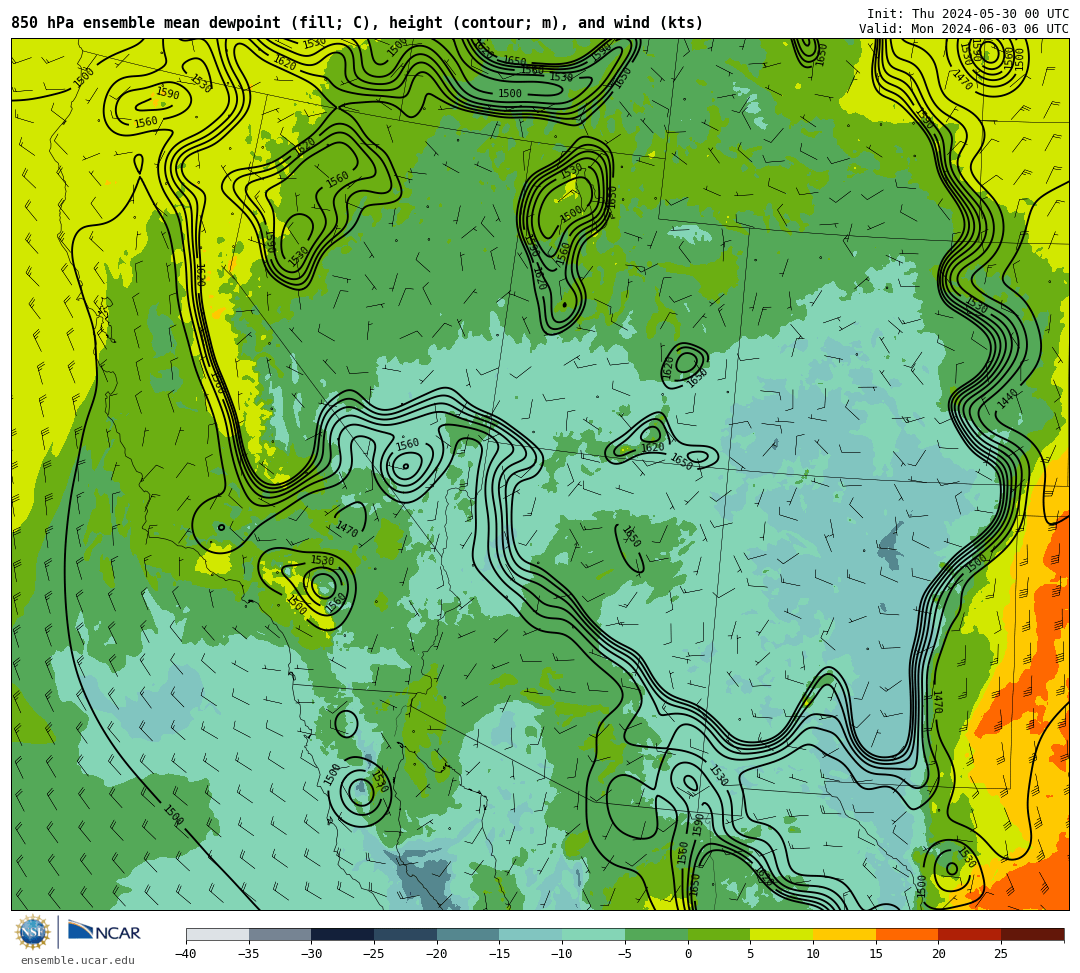Click the NSF logo emblem
Viewport: 1080px width, 973px height.
pos(33,932)
